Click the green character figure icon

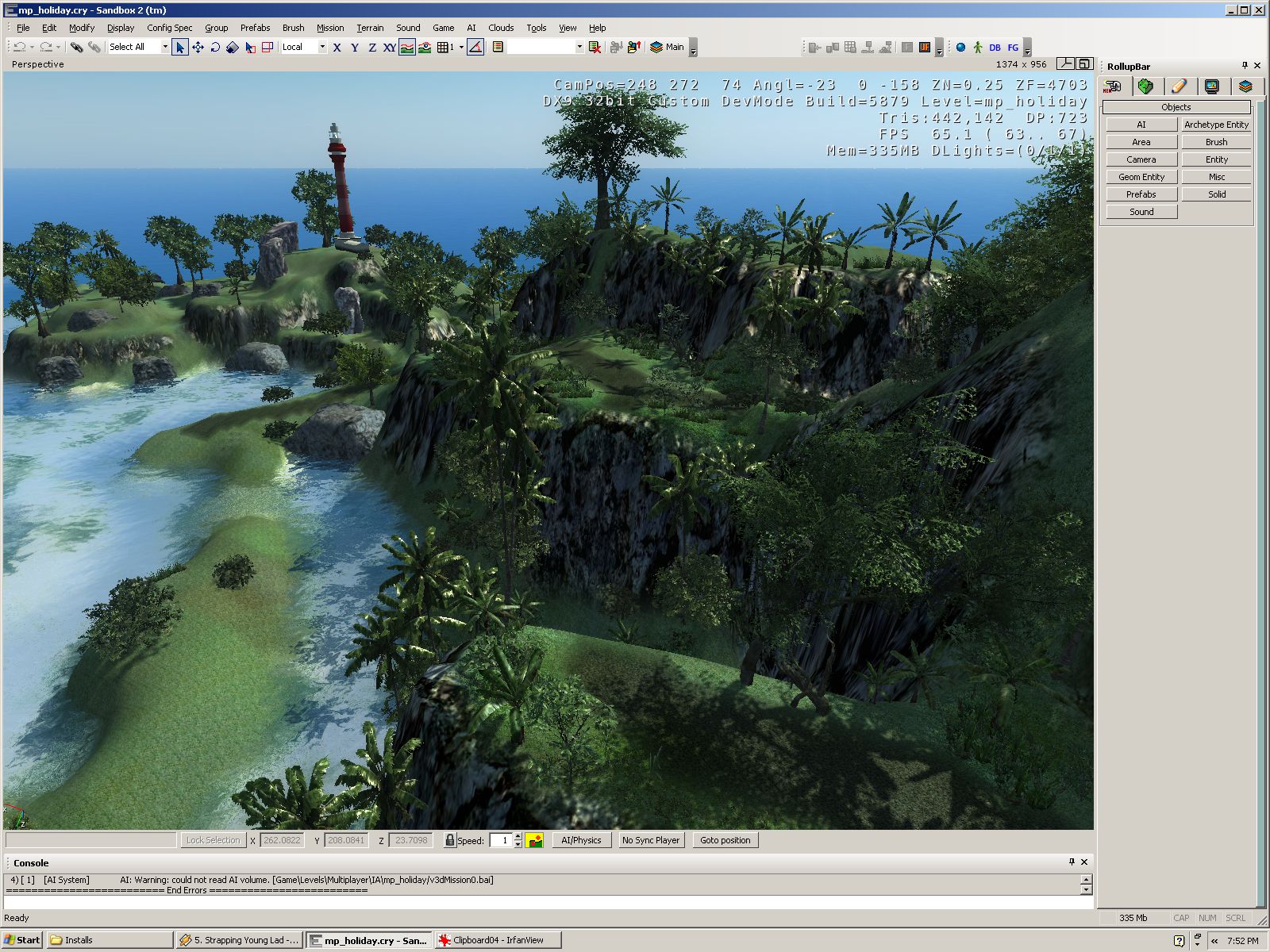(978, 48)
